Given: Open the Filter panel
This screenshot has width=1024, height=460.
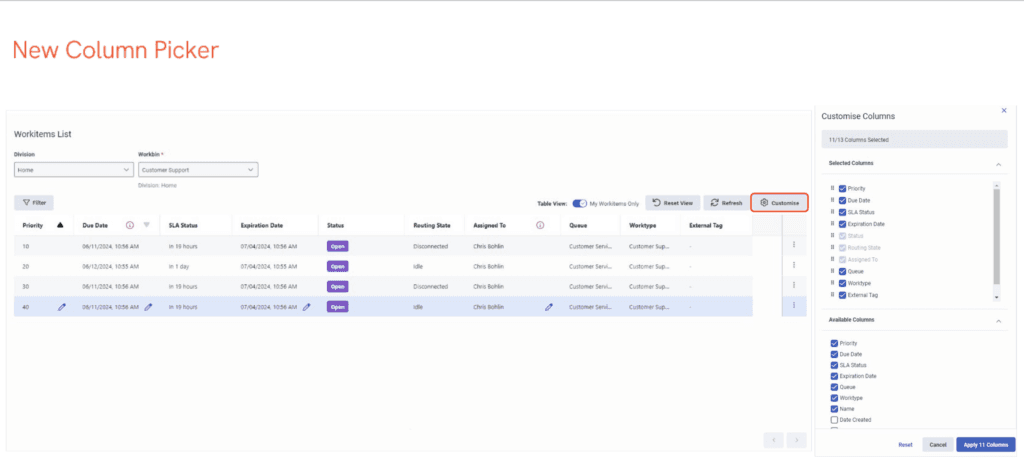Looking at the screenshot, I should [x=34, y=203].
